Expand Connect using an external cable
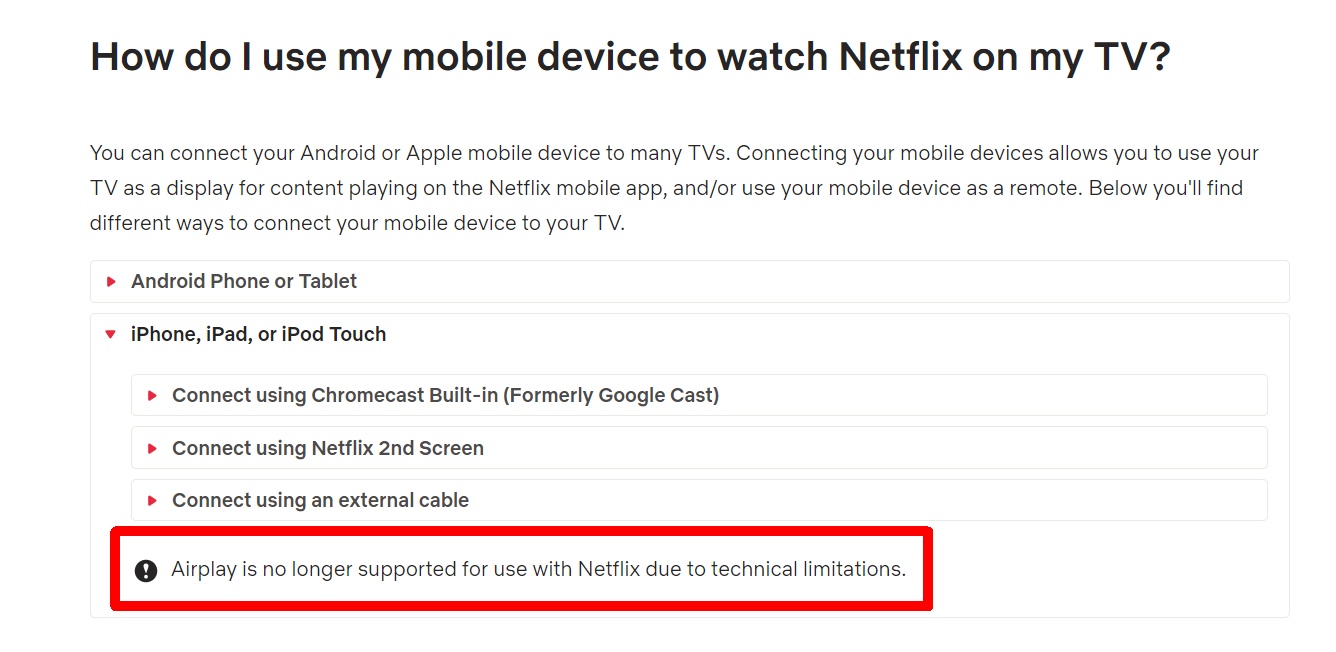This screenshot has width=1336, height=652. click(320, 500)
